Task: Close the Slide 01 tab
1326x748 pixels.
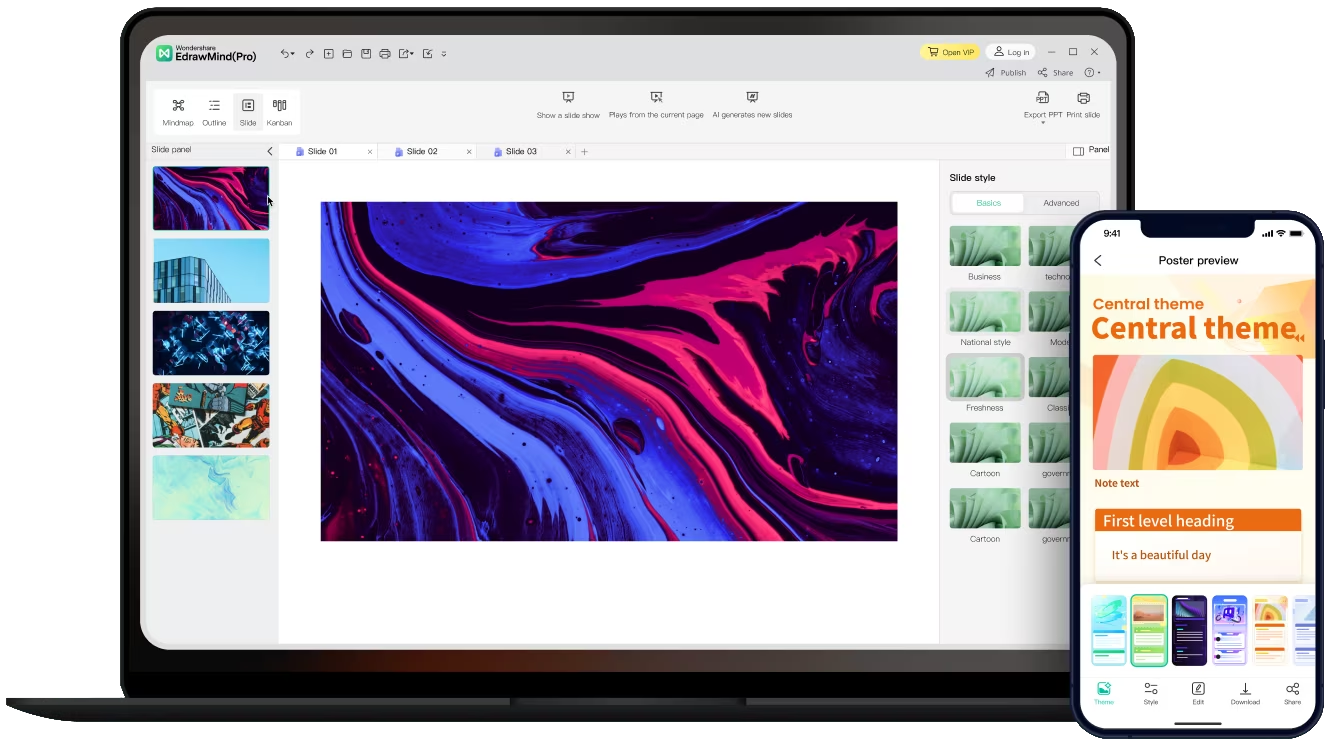Action: (370, 152)
